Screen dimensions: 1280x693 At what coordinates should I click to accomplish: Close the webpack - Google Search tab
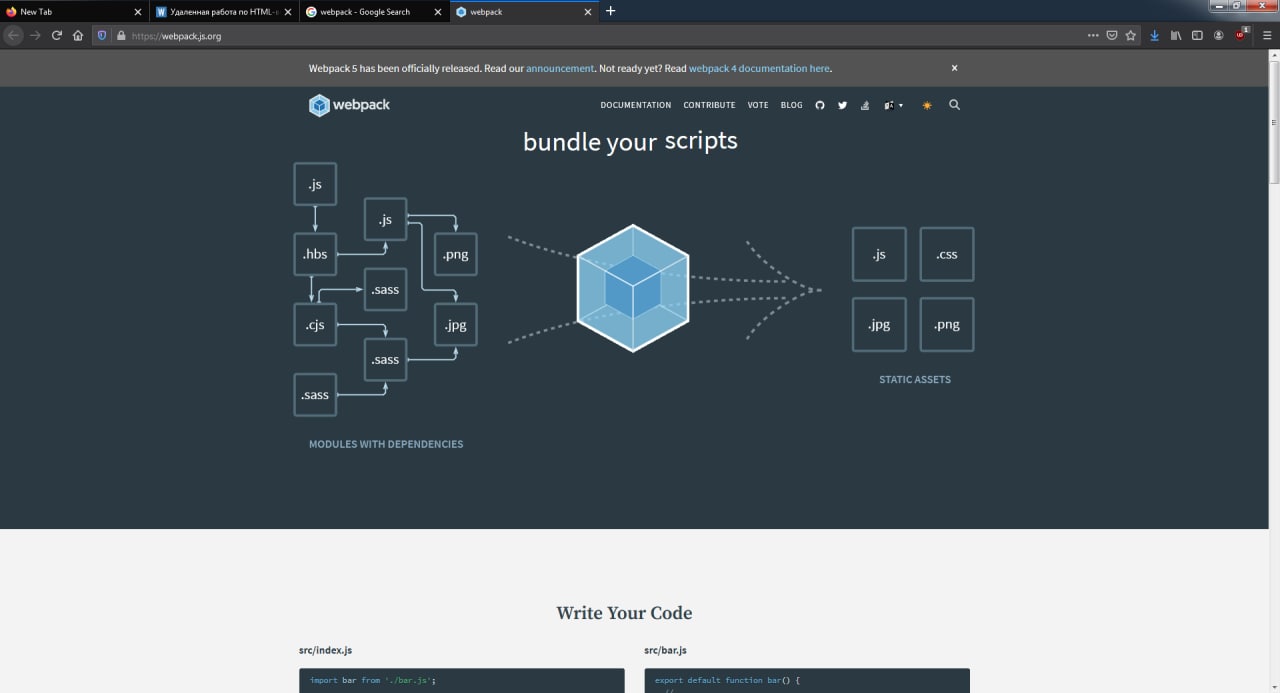tap(438, 12)
